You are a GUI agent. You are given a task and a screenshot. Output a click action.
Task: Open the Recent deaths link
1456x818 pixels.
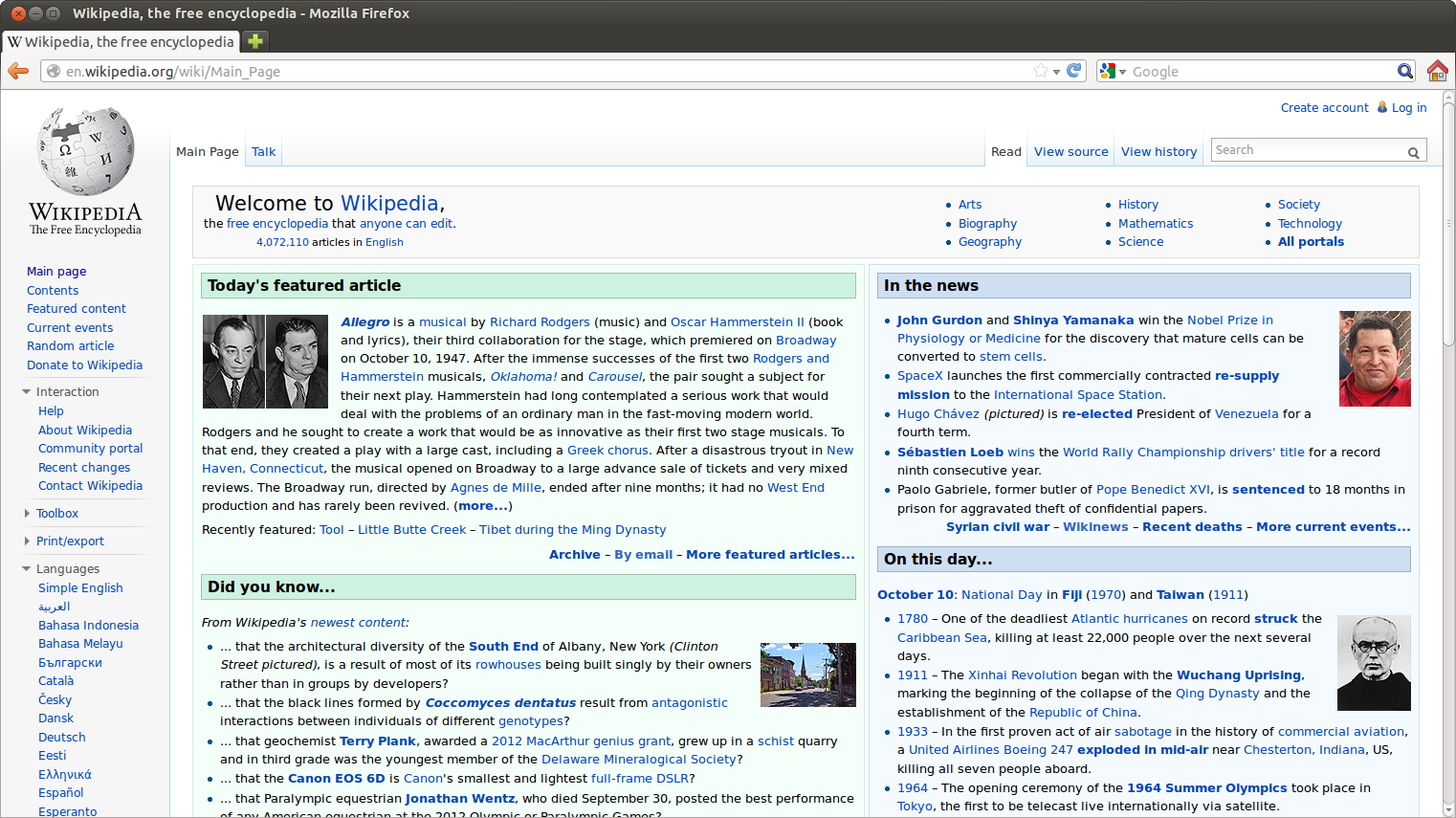coord(1192,527)
